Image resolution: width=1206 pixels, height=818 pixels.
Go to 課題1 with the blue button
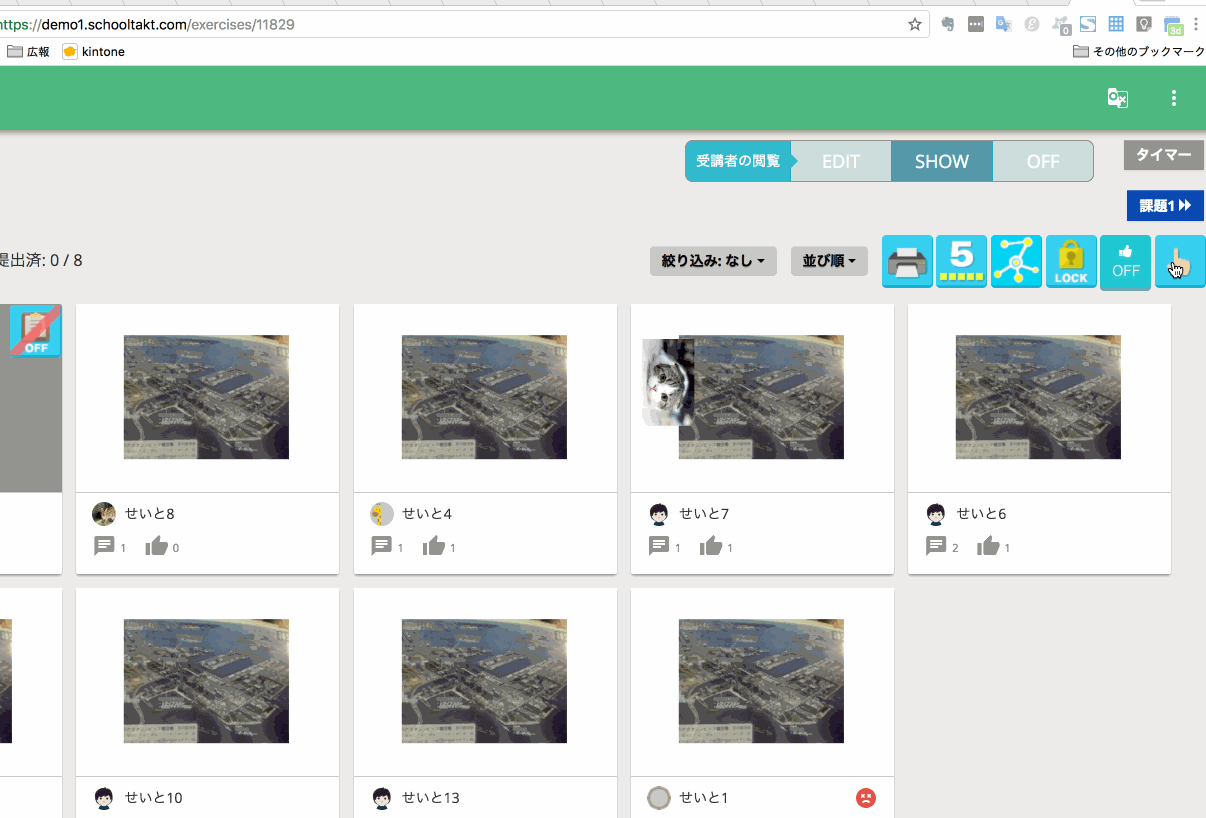1165,205
